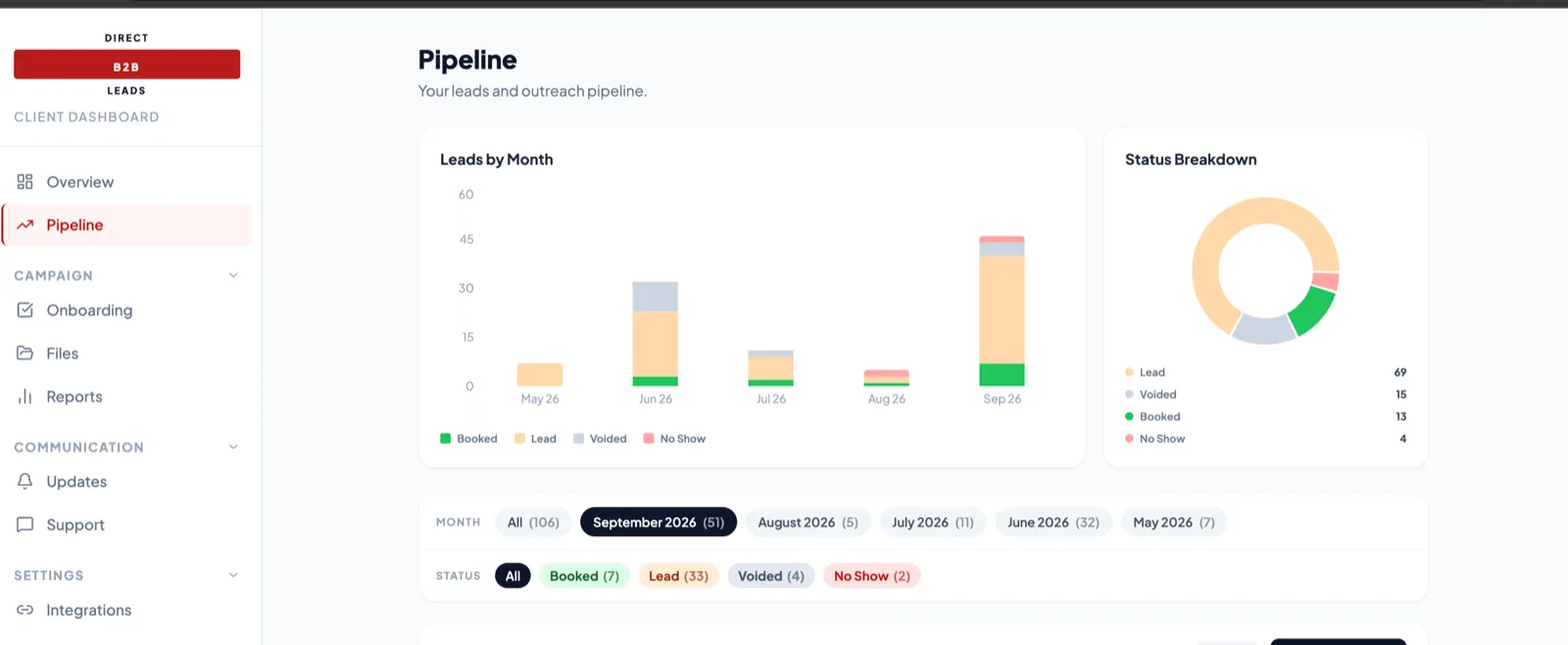Open the Overview page
The width and height of the screenshot is (1568, 645).
[x=127, y=181]
